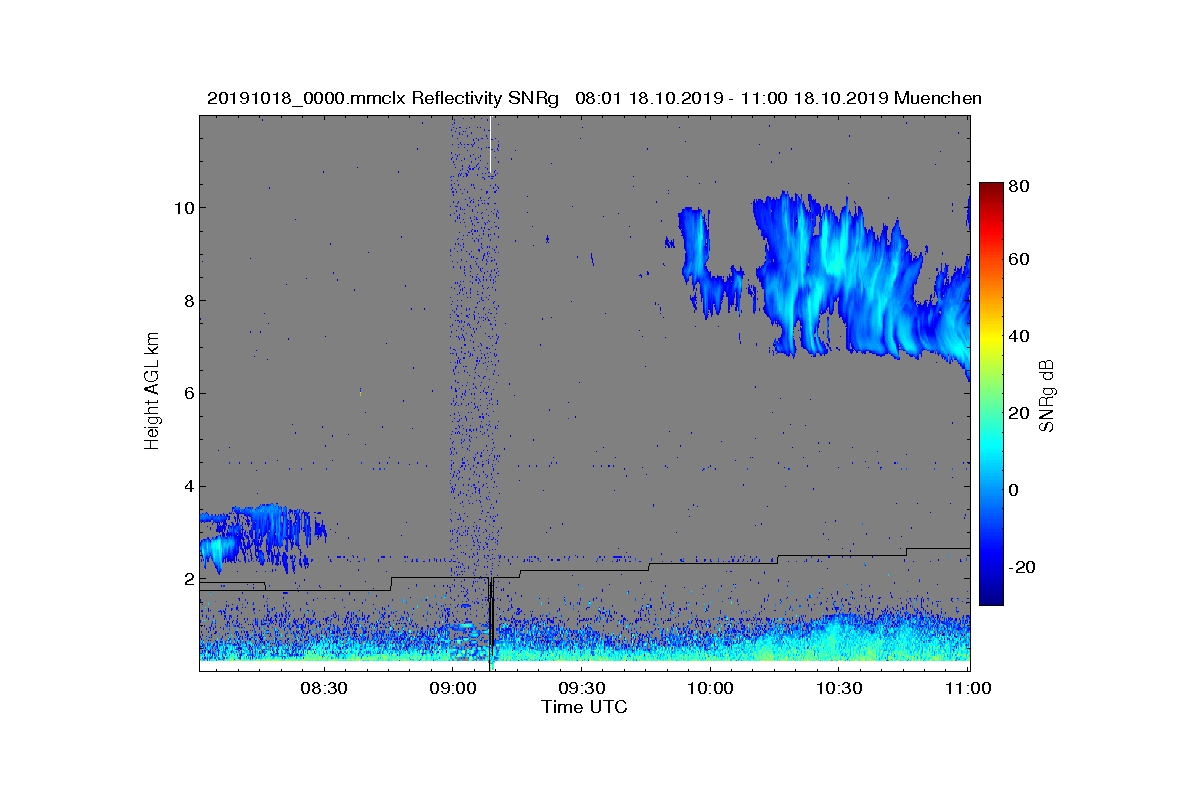Click the colorbar value 60
This screenshot has width=1200, height=800.
coord(1021,259)
